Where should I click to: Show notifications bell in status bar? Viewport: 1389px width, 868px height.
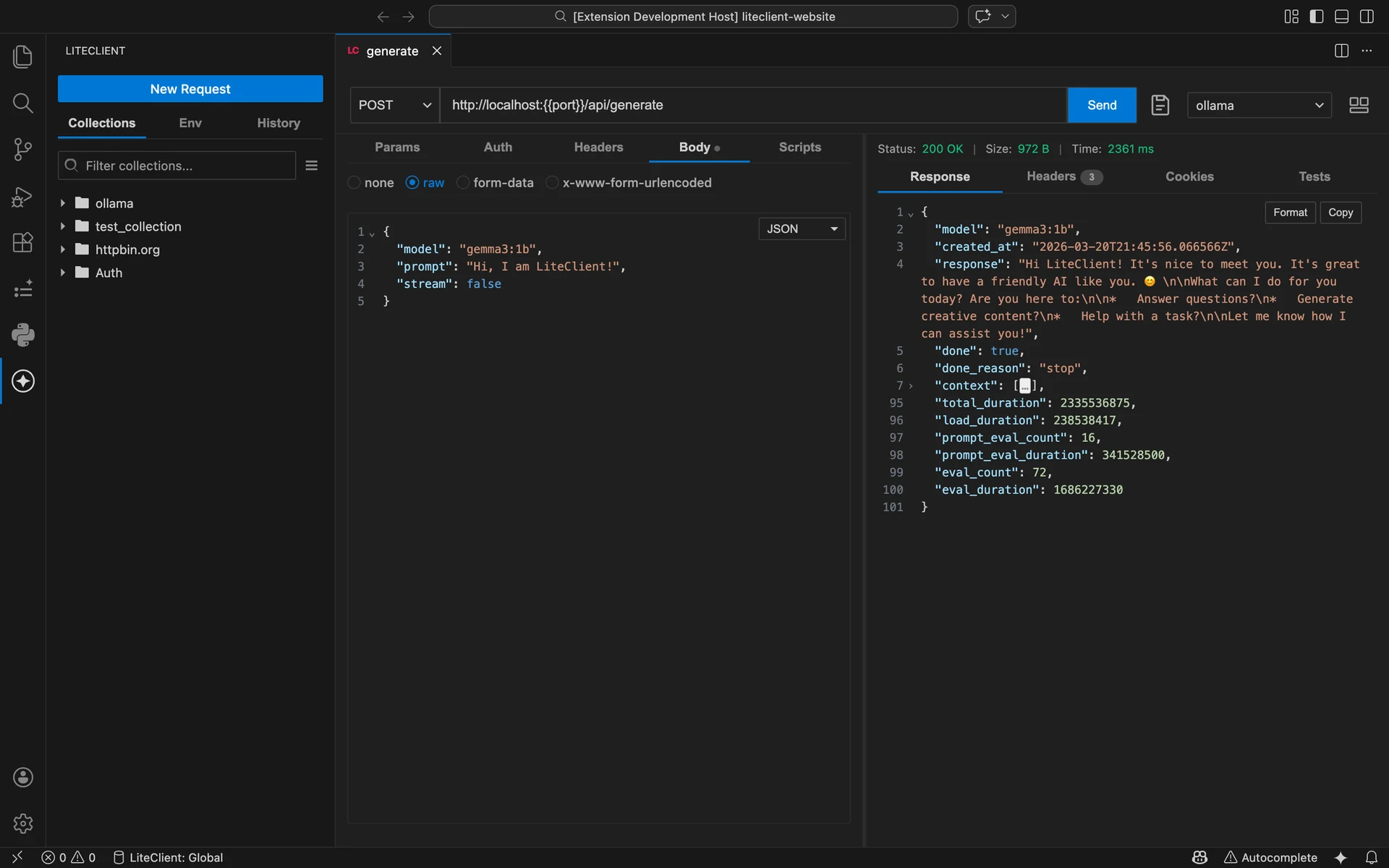coord(1371,857)
